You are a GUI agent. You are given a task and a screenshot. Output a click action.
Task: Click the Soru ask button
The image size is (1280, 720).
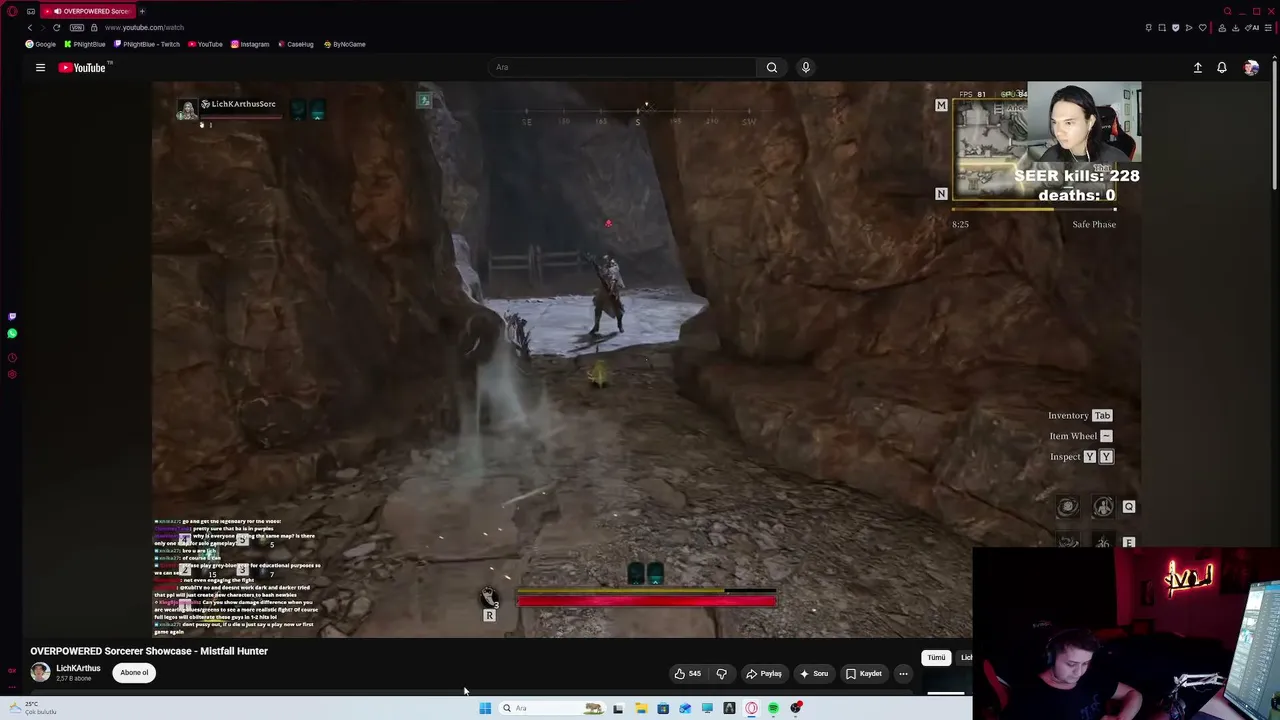(x=814, y=673)
